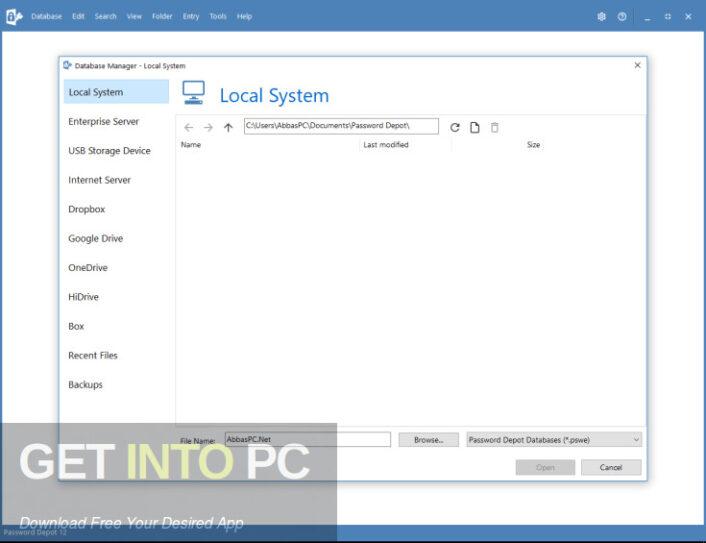Open the Tools menu
This screenshot has height=543, width=706.
click(218, 16)
